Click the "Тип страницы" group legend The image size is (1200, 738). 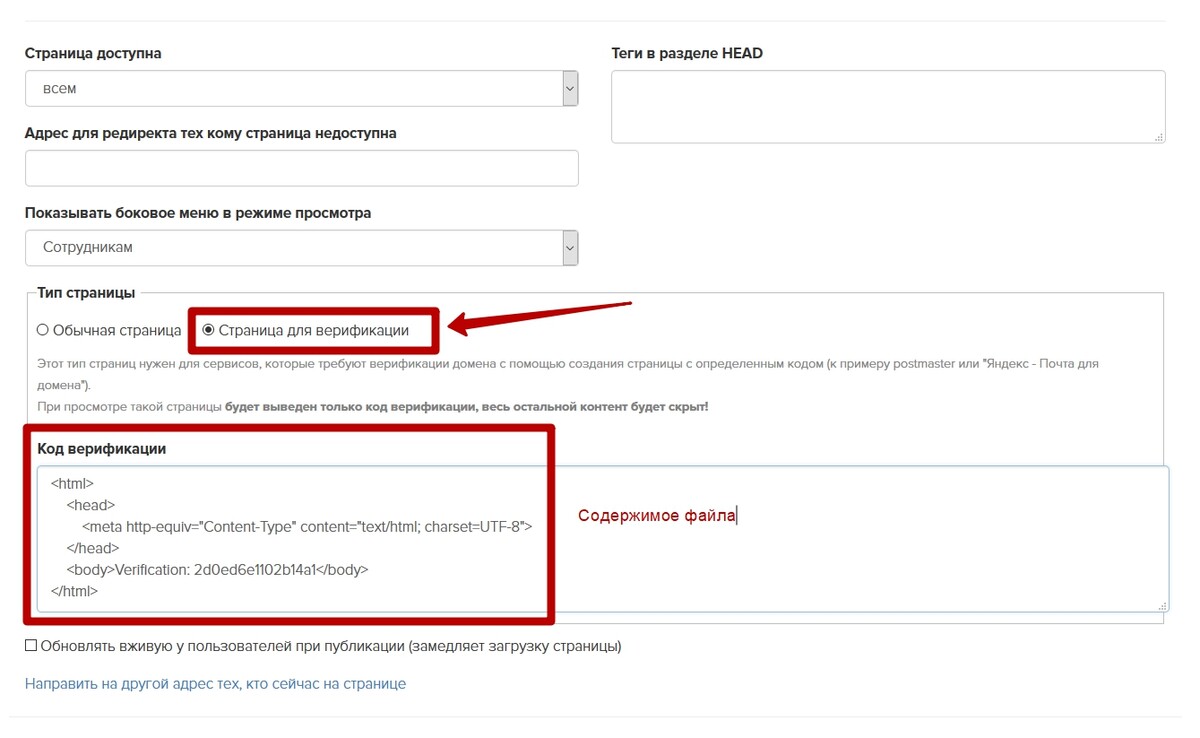[x=86, y=292]
